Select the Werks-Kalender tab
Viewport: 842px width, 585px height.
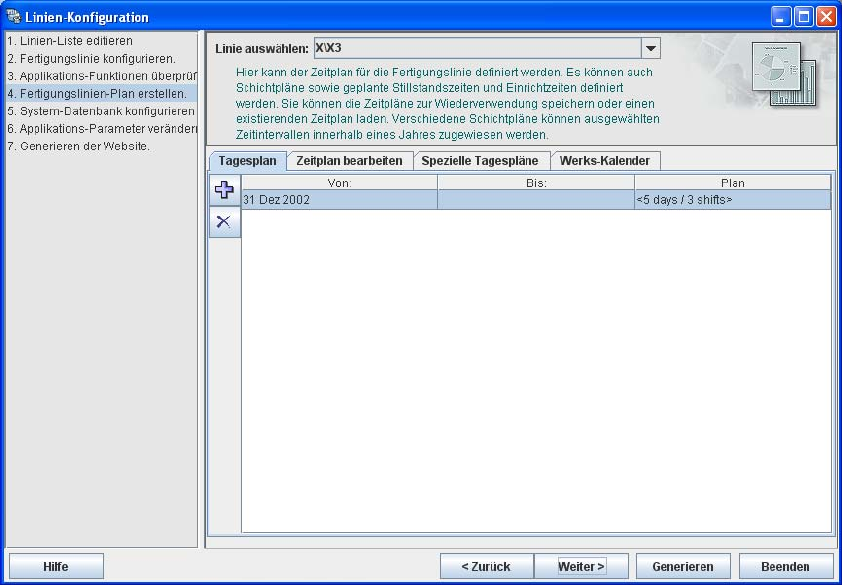coord(605,161)
